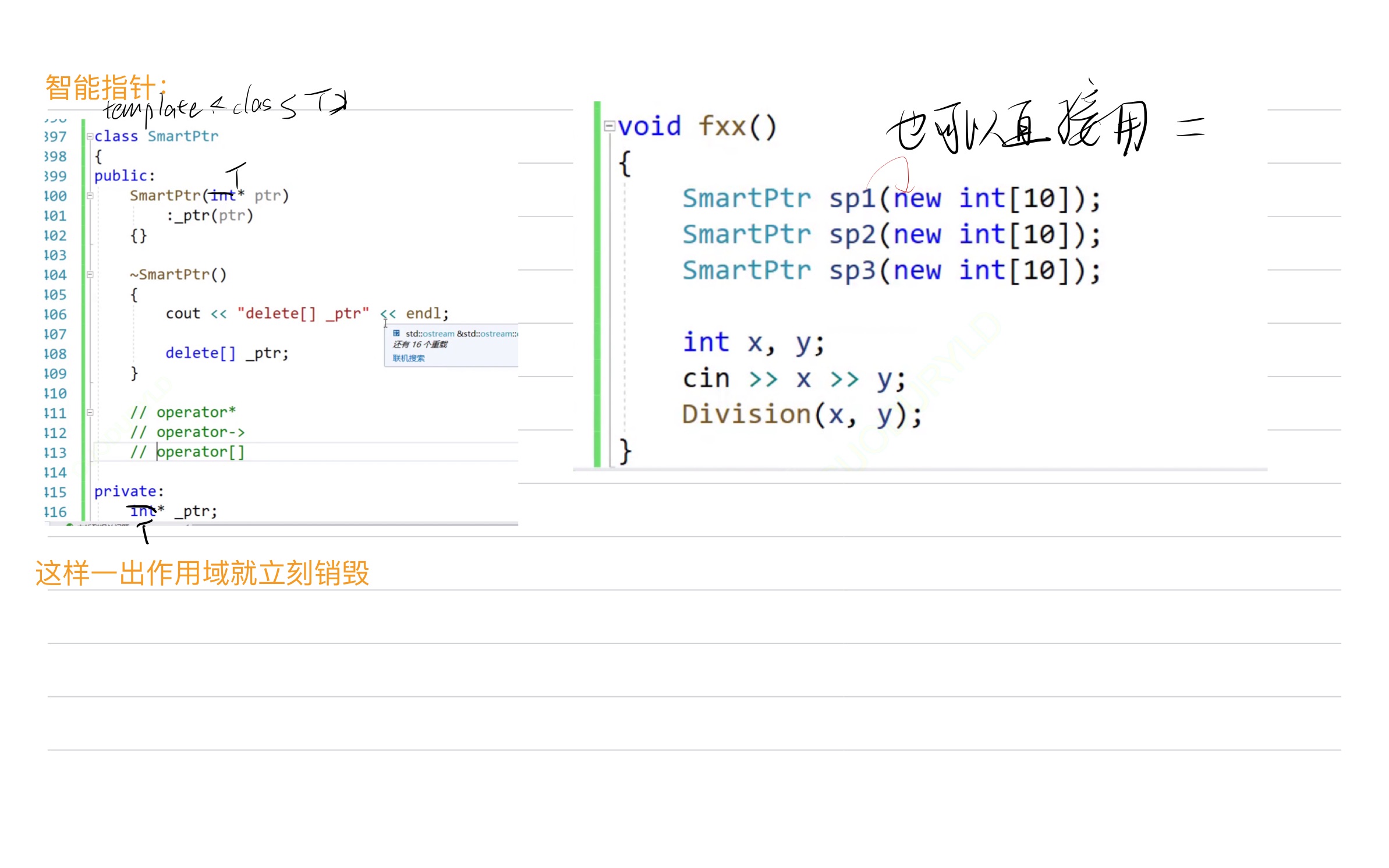Image resolution: width=1389 pixels, height=868 pixels.
Task: Collapse the operator comments block
Action: (x=90, y=413)
